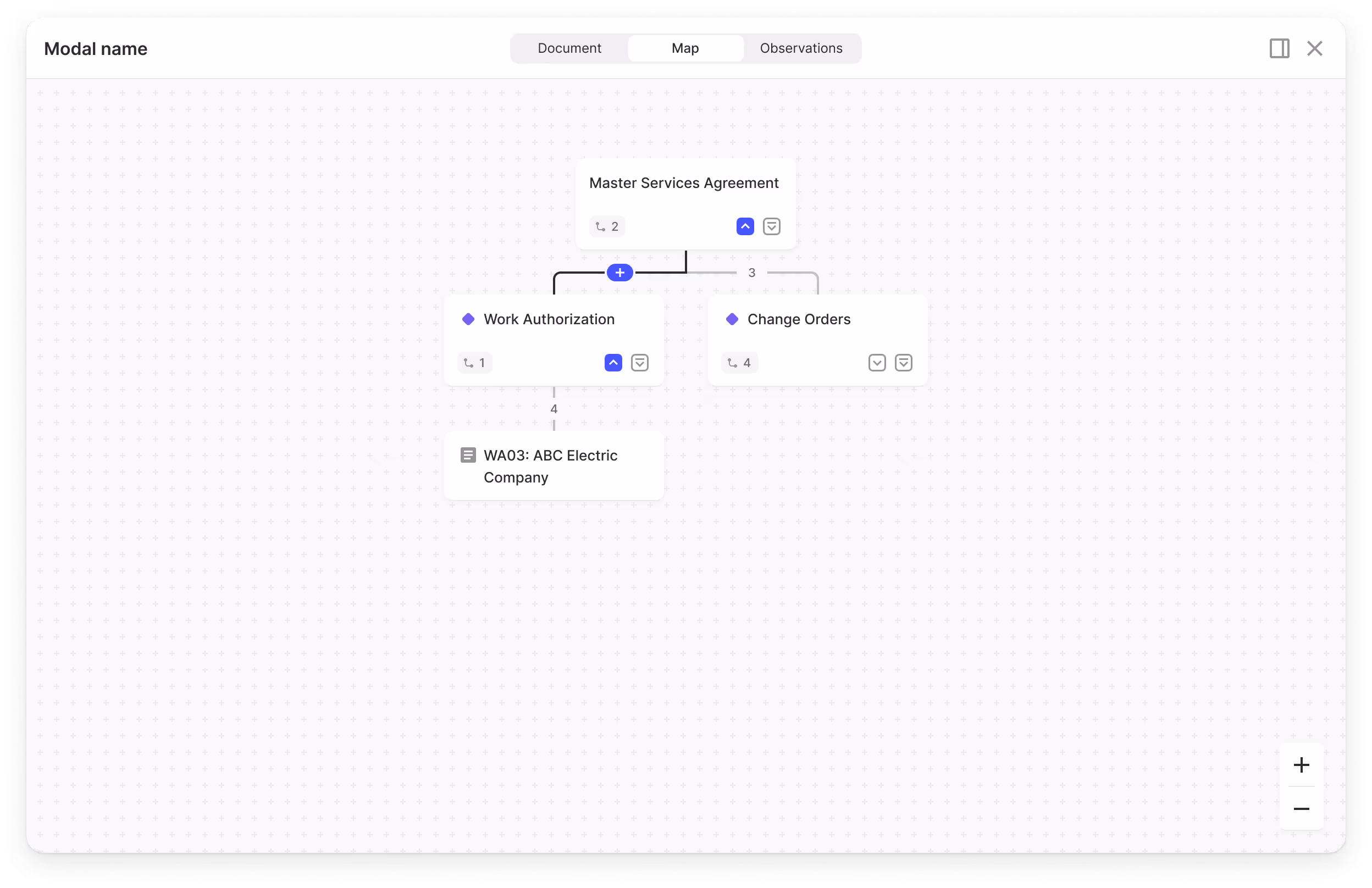Screen dimensions: 1372x888
Task: Expand all descendants of Master Services Agreement
Action: [x=771, y=226]
